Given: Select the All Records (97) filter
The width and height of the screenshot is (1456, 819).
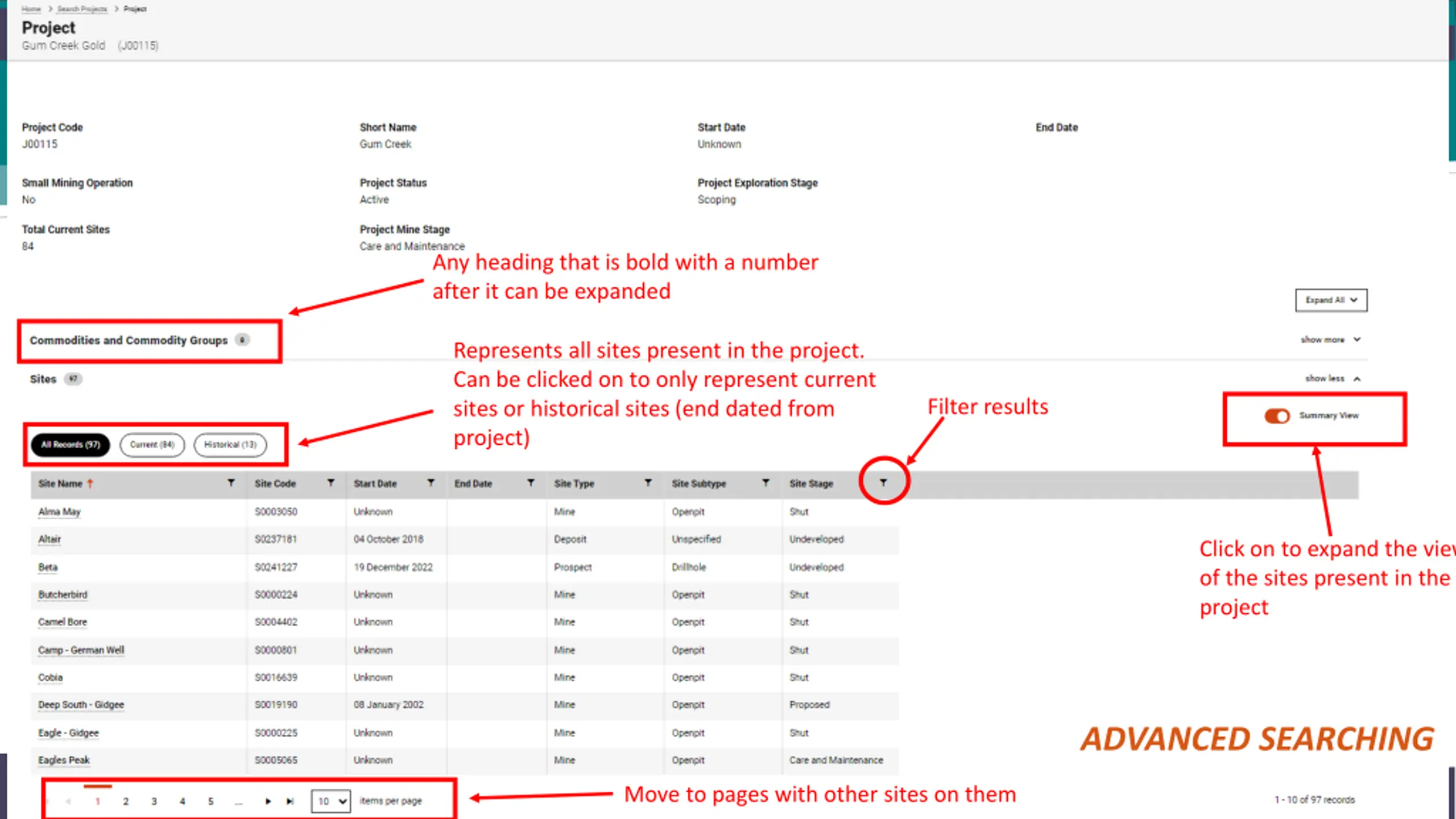Looking at the screenshot, I should [71, 445].
